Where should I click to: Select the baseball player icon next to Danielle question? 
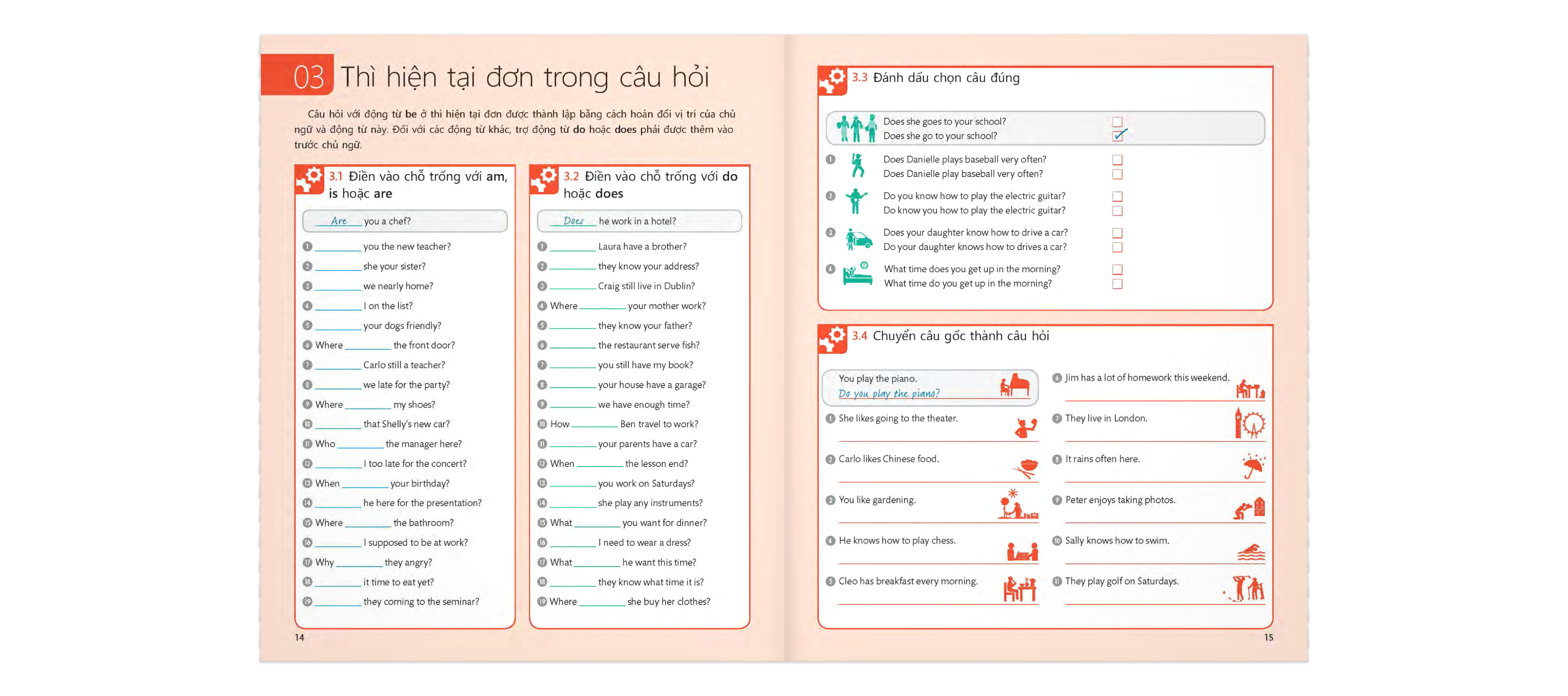coord(857,166)
